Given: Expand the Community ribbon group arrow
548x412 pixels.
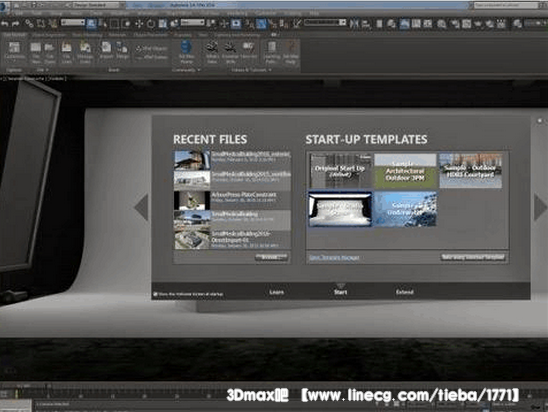Looking at the screenshot, I should pyautogui.click(x=199, y=70).
